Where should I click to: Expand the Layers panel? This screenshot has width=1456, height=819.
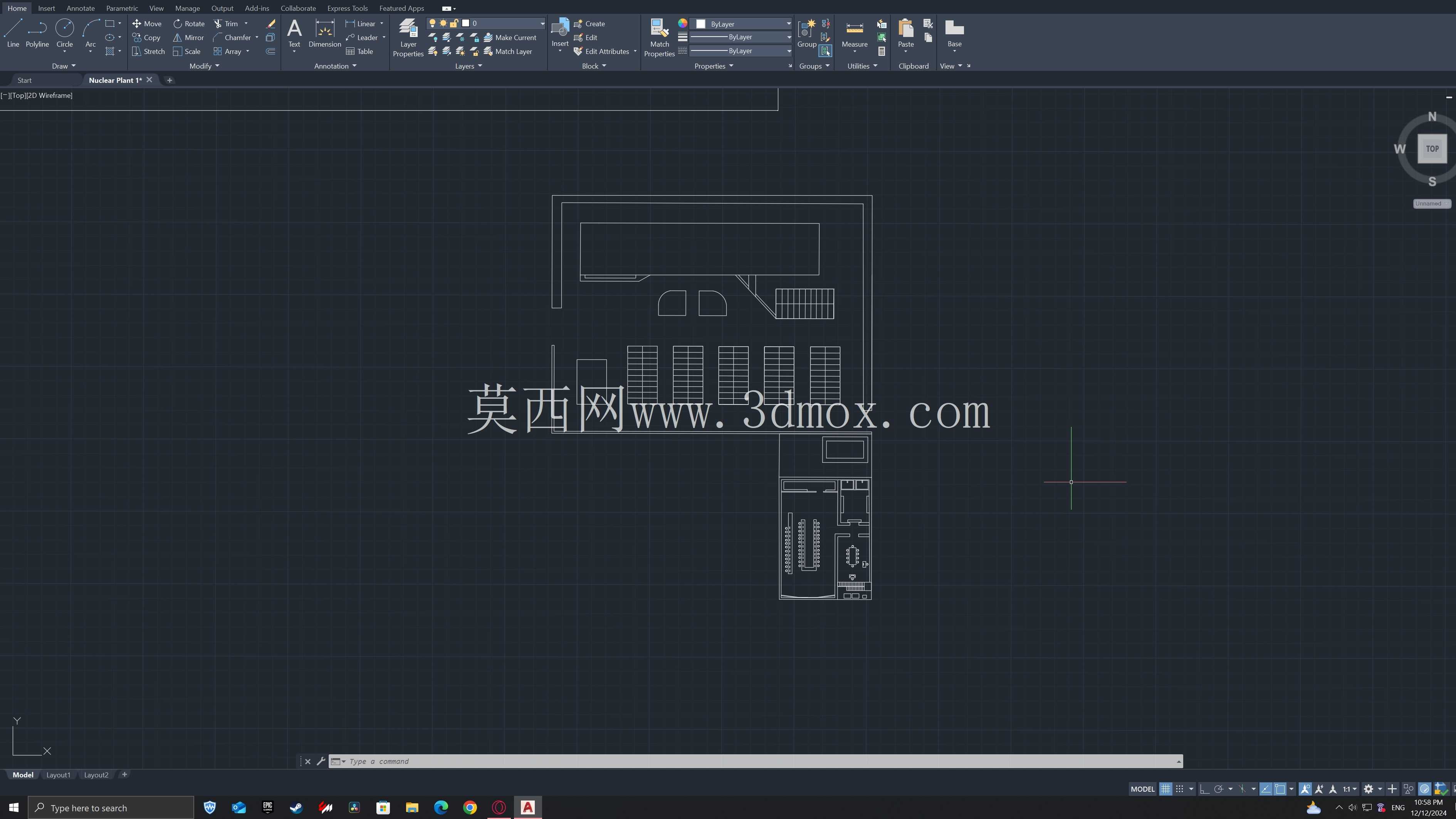click(469, 66)
